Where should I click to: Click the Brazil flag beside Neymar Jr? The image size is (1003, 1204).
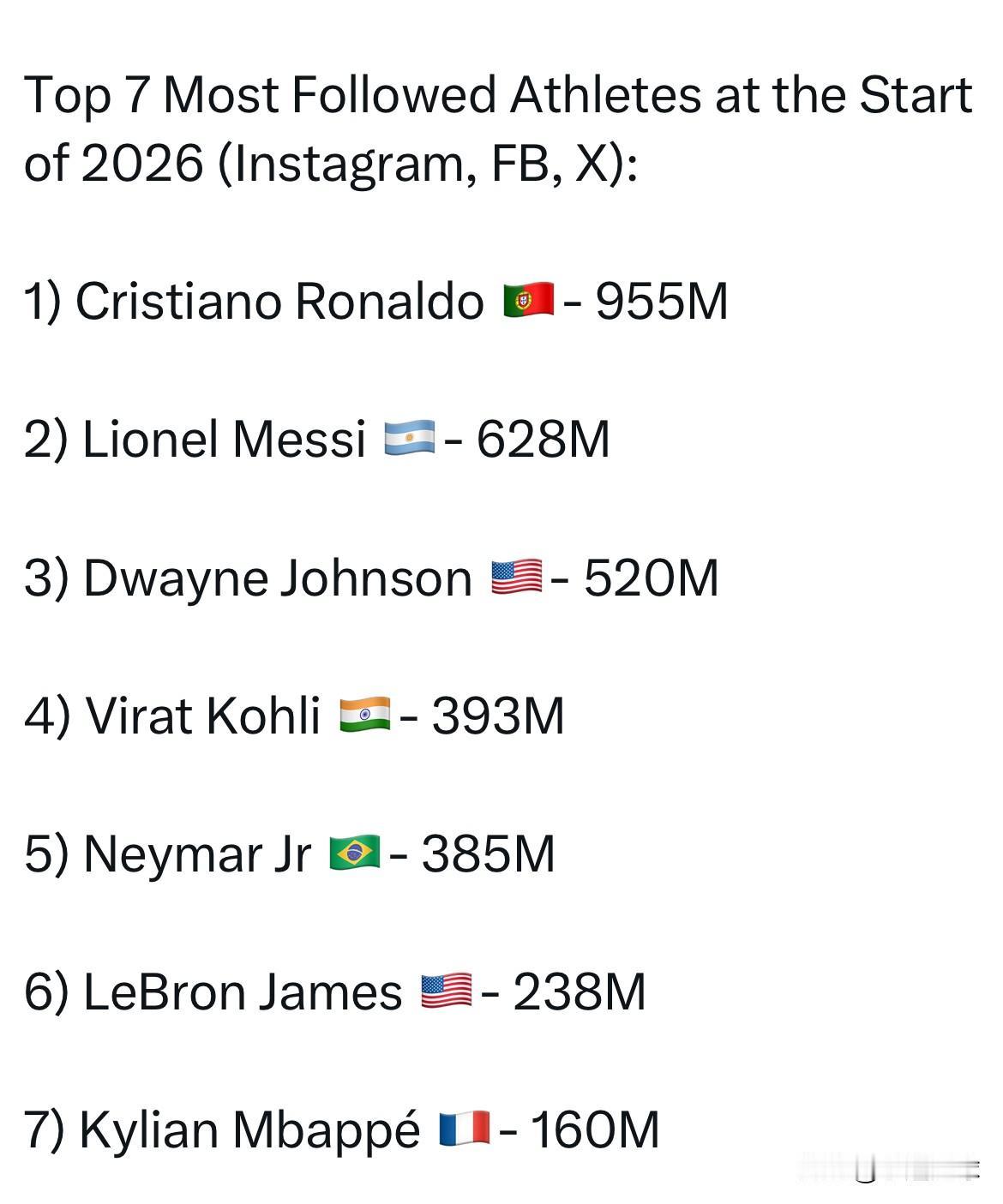(354, 854)
